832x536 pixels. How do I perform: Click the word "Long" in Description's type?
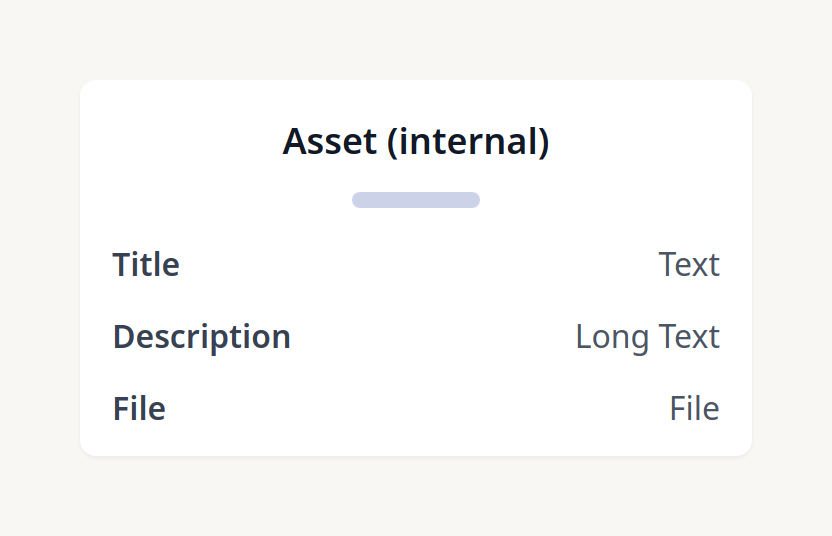tap(611, 337)
